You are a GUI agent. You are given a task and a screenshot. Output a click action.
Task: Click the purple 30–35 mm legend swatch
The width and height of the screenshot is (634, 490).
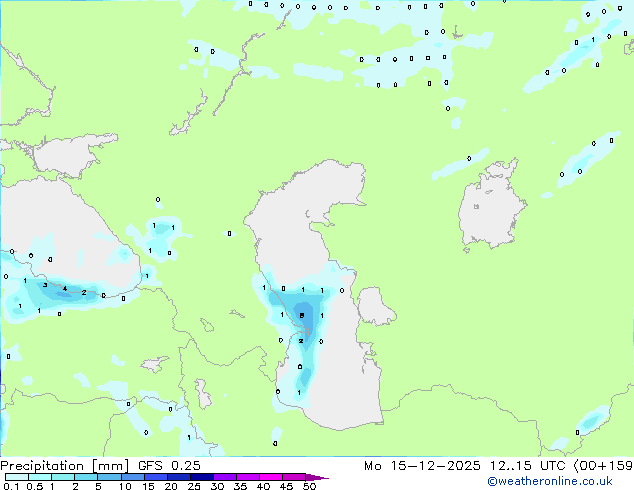coord(228,477)
